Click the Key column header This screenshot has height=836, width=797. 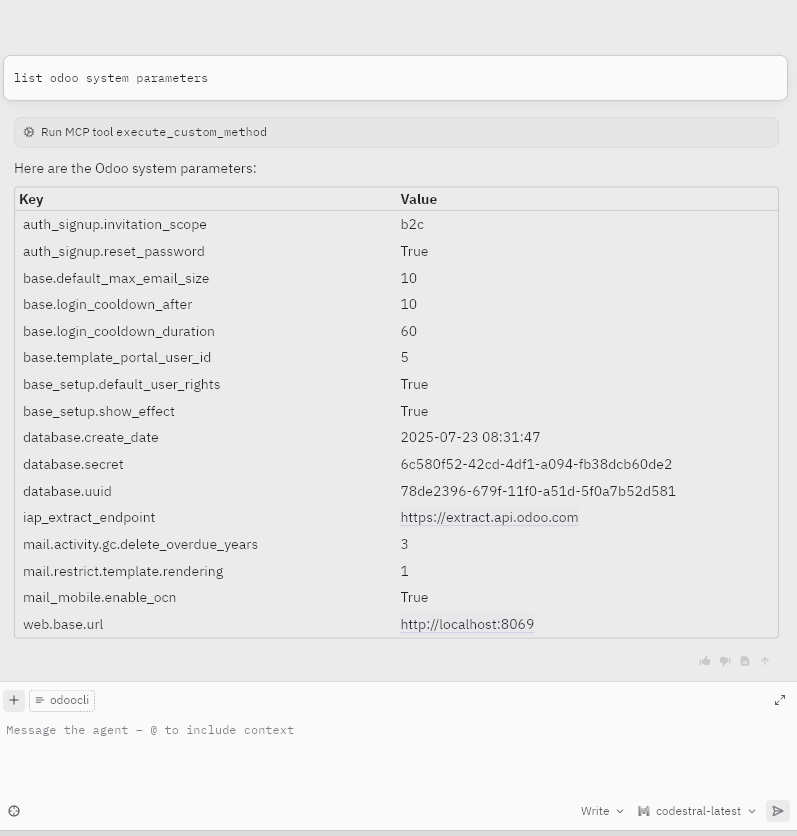(x=31, y=199)
